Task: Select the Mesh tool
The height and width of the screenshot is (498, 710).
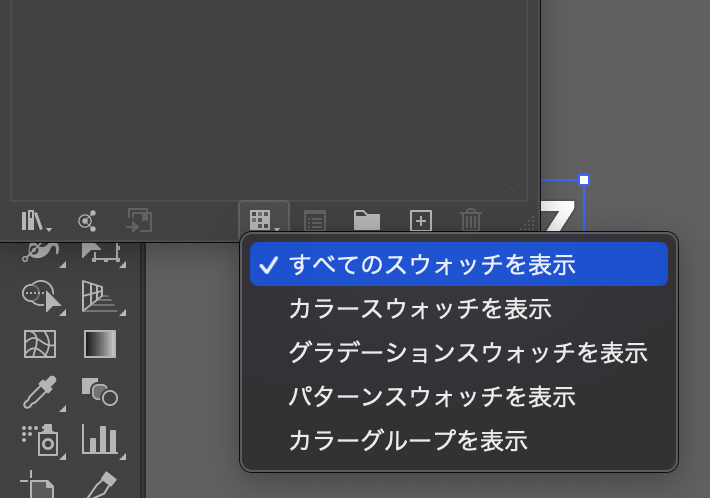Action: pyautogui.click(x=40, y=344)
